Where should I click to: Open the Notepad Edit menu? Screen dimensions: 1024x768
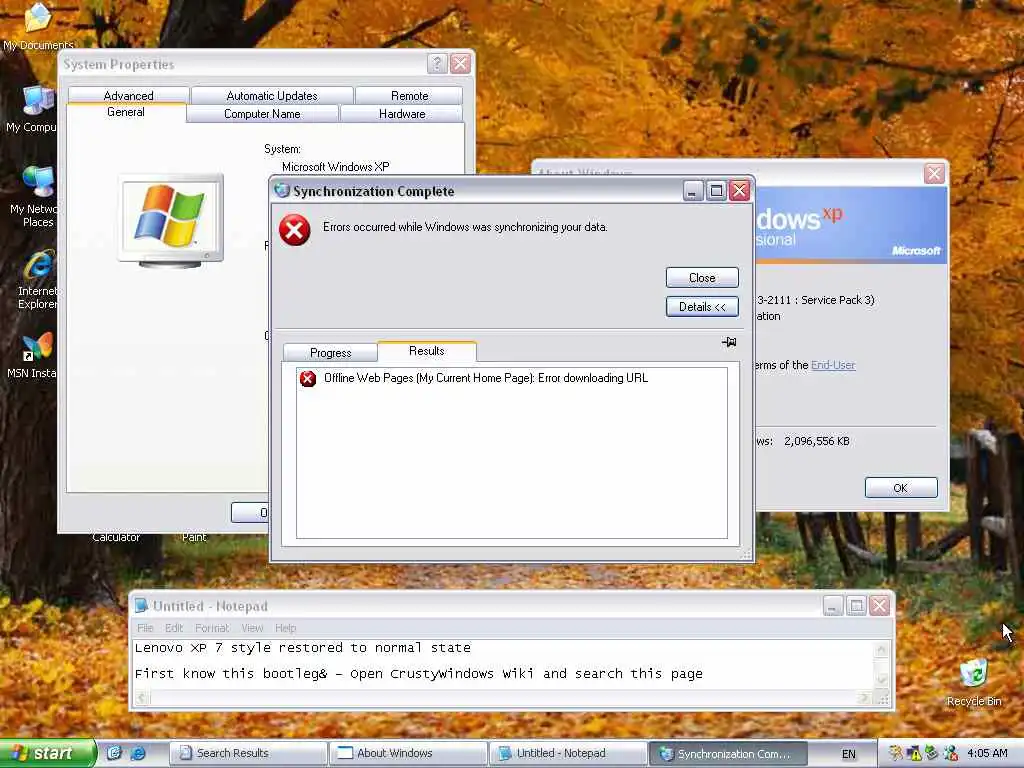click(174, 628)
